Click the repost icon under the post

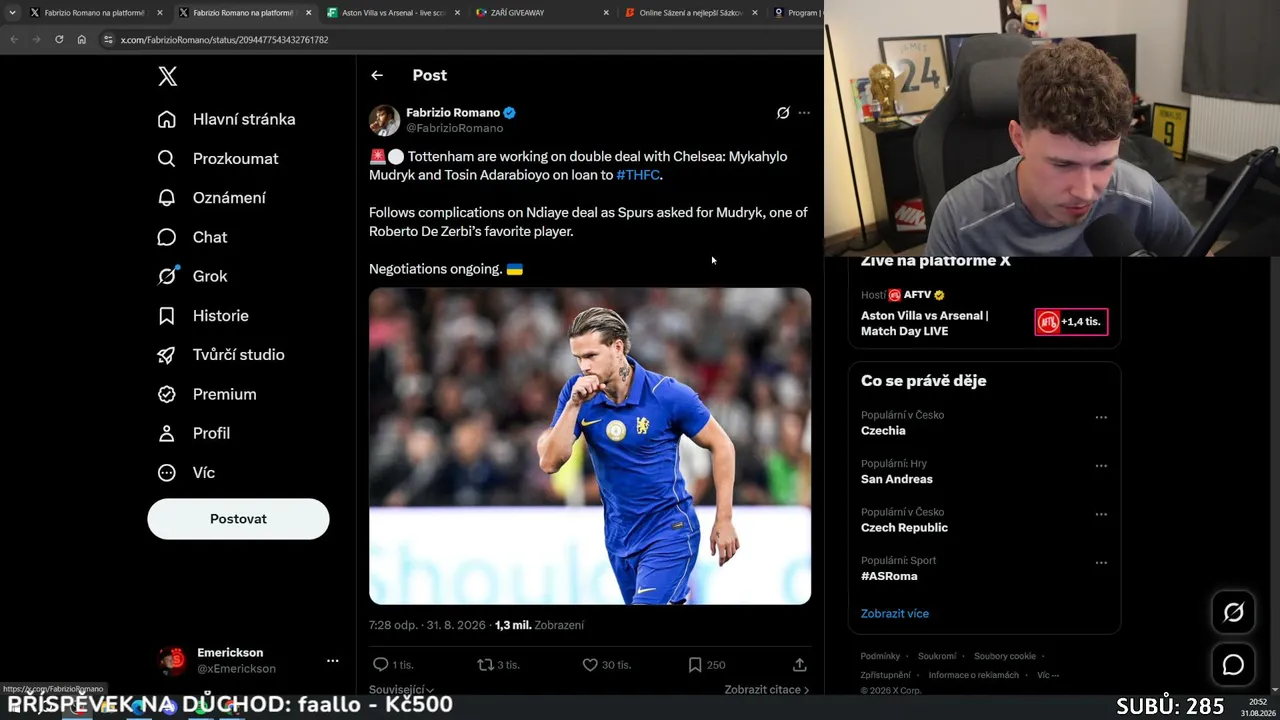[x=485, y=665]
